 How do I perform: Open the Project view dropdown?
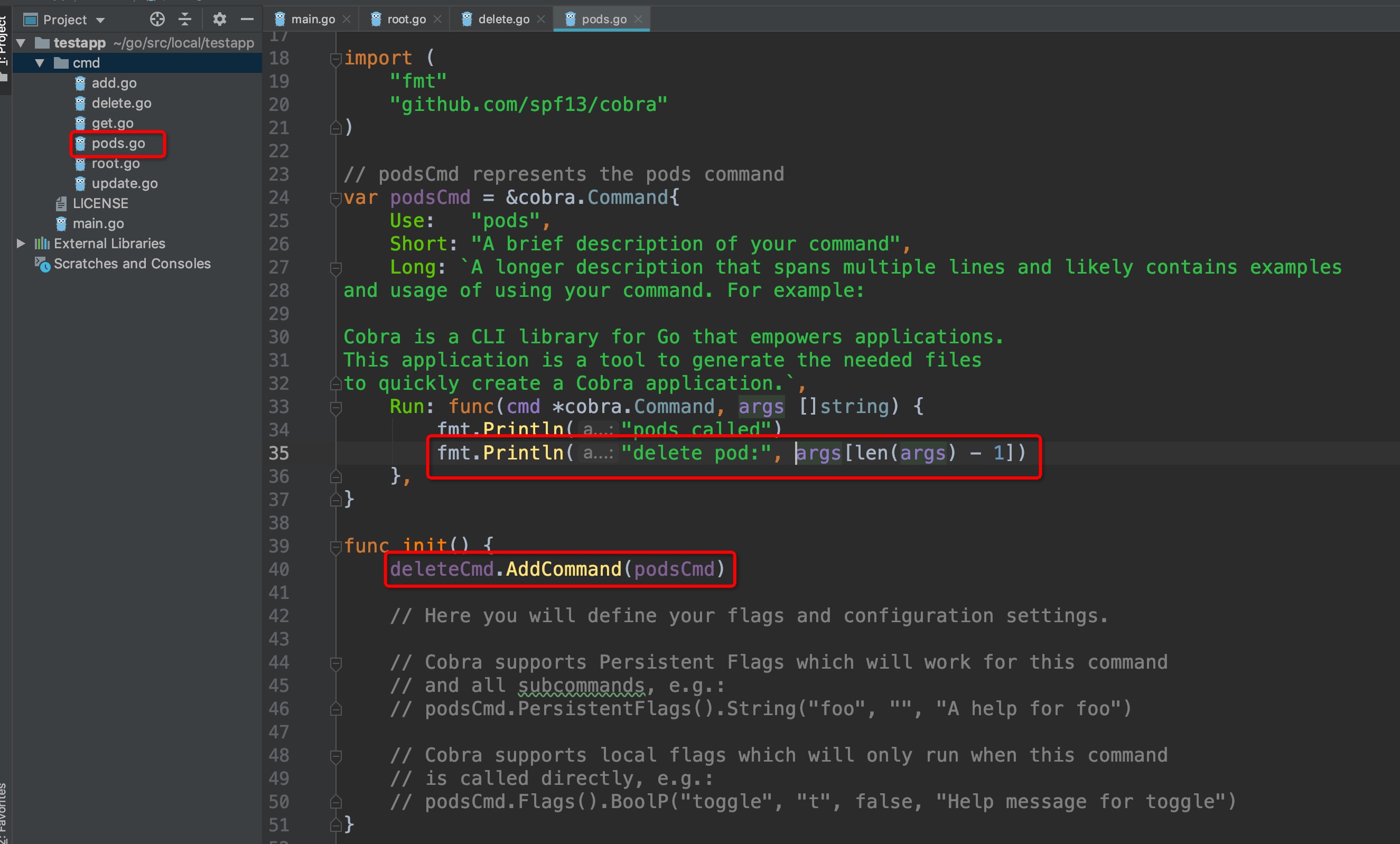(x=100, y=21)
